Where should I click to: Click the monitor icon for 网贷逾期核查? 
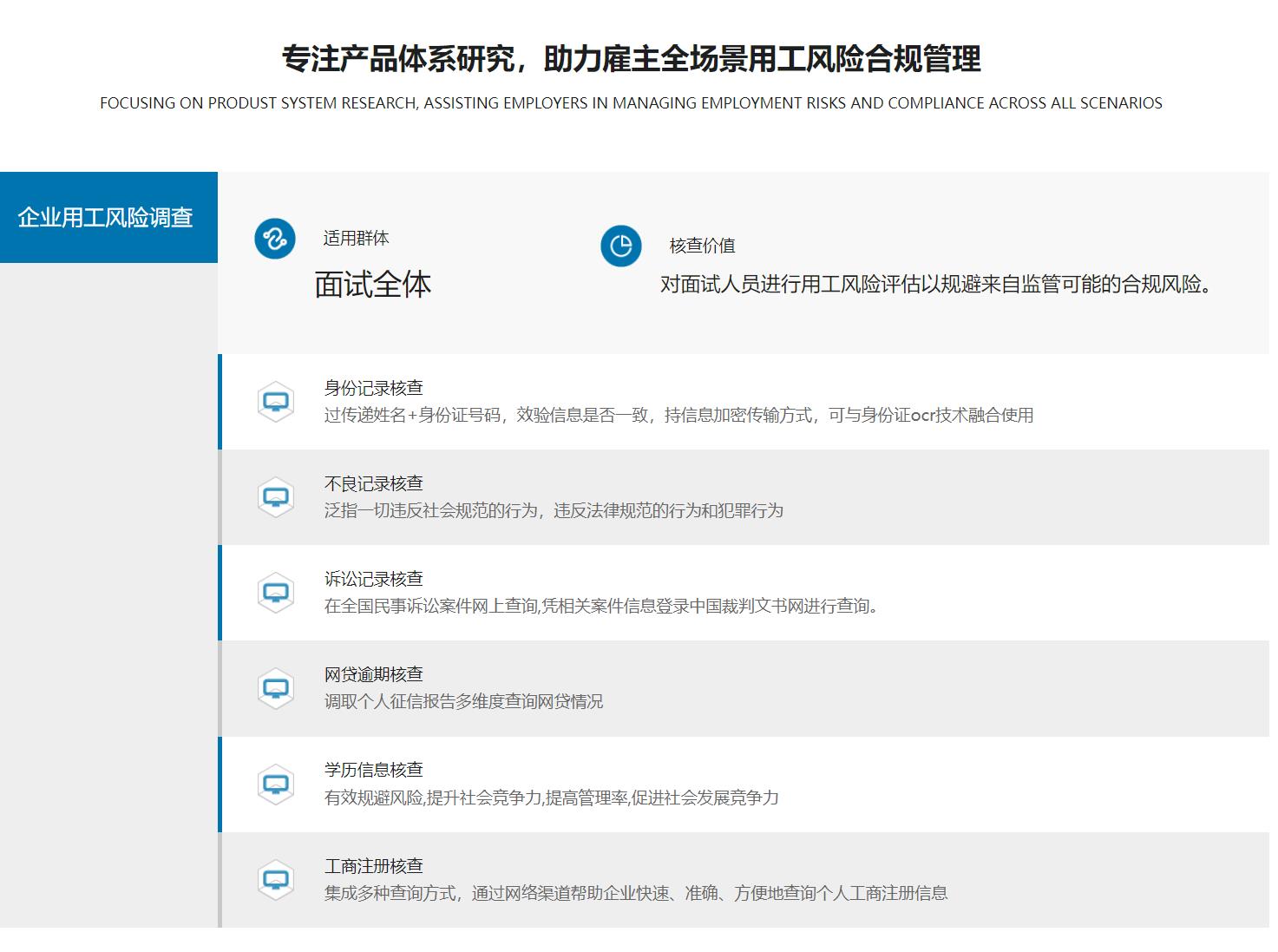(x=276, y=688)
